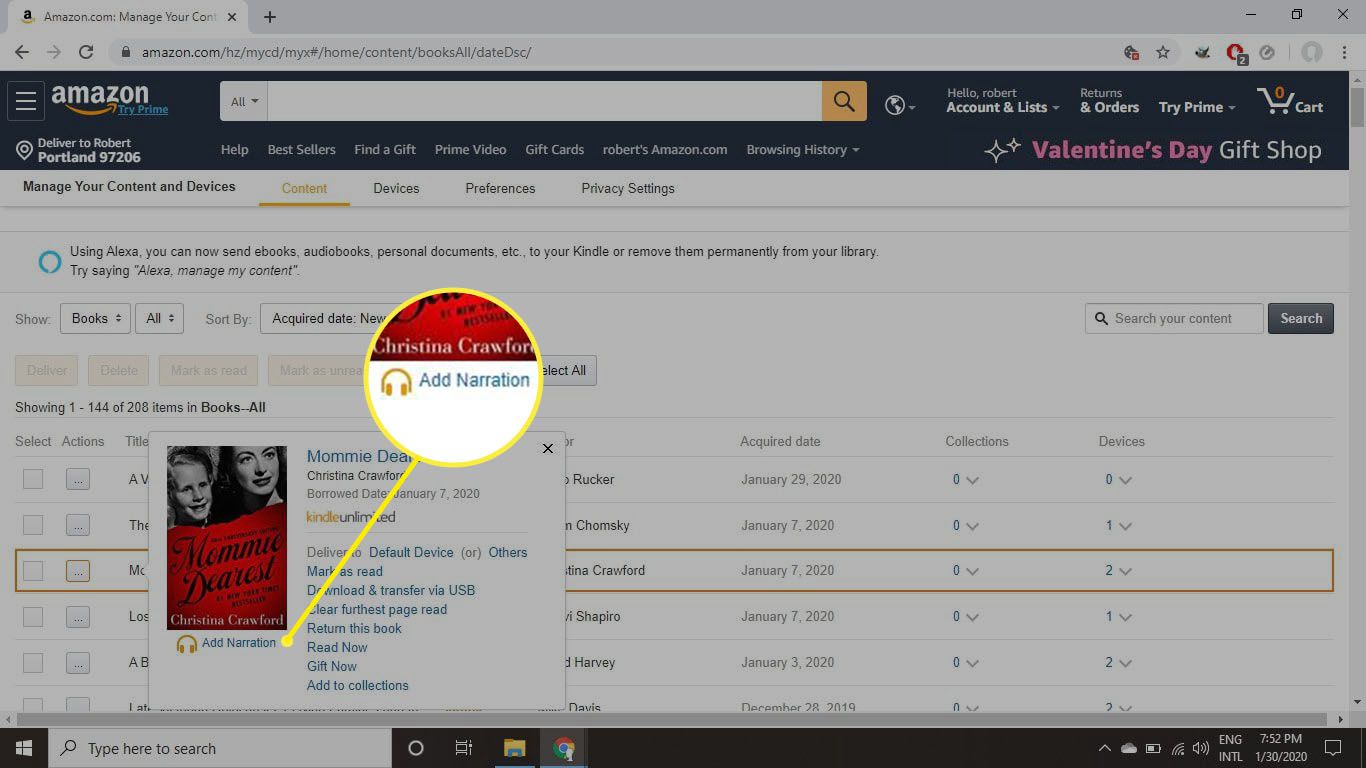The image size is (1366, 768).
Task: Open search category All dropdown
Action: point(244,101)
